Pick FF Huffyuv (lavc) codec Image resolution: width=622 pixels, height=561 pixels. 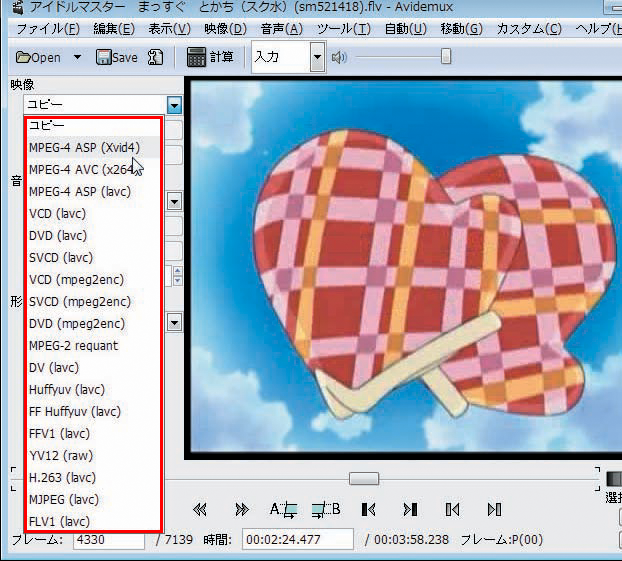(93, 411)
